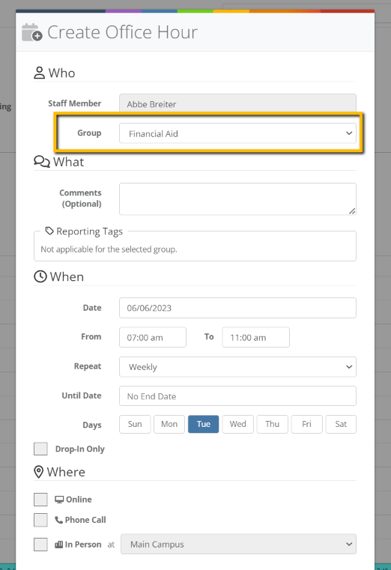The height and width of the screenshot is (570, 391).
Task: Enable the Drop-In Only checkbox
Action: coord(41,449)
